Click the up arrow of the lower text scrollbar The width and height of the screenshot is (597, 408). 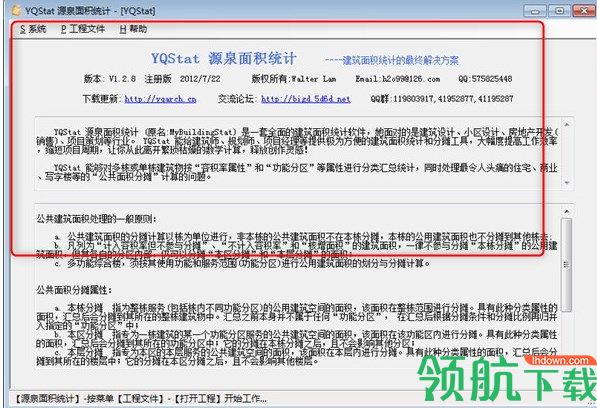point(567,211)
